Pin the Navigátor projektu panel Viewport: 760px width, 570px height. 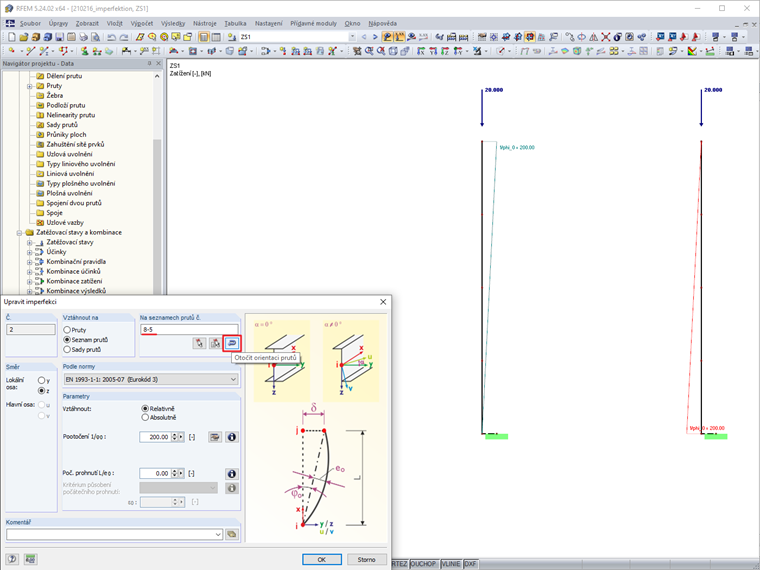click(x=149, y=63)
